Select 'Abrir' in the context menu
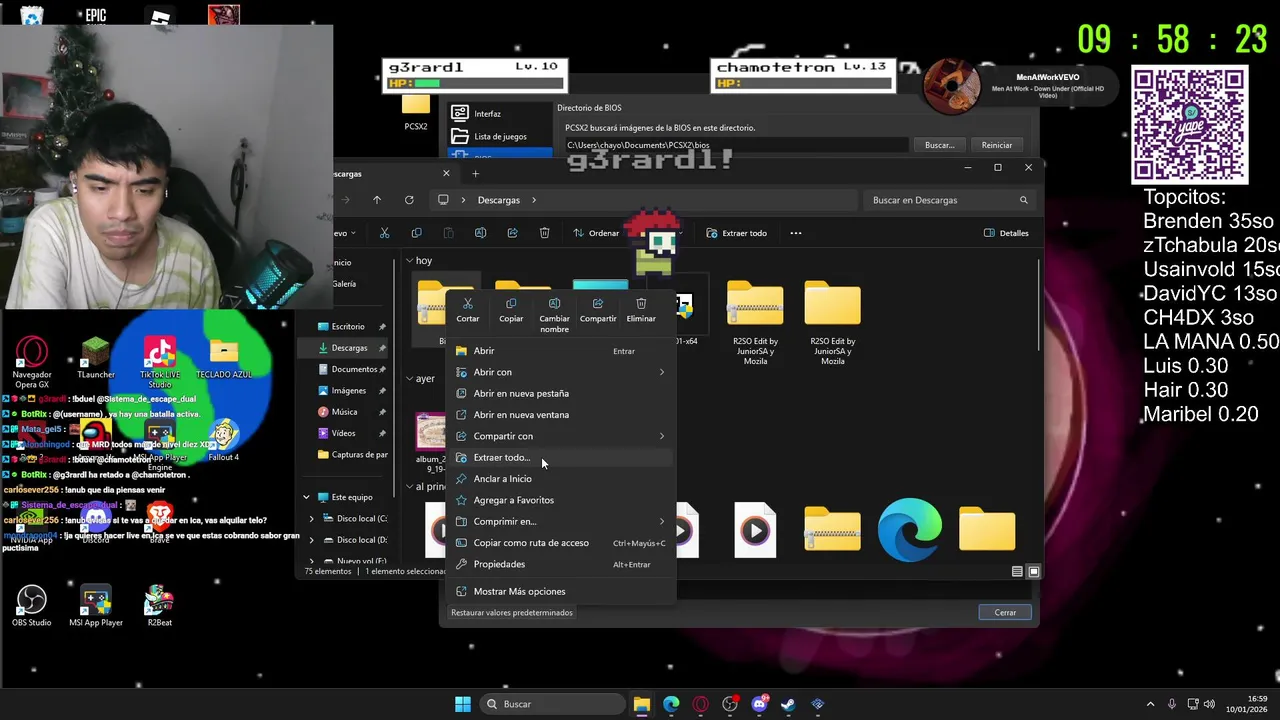This screenshot has height=720, width=1280. [x=560, y=351]
